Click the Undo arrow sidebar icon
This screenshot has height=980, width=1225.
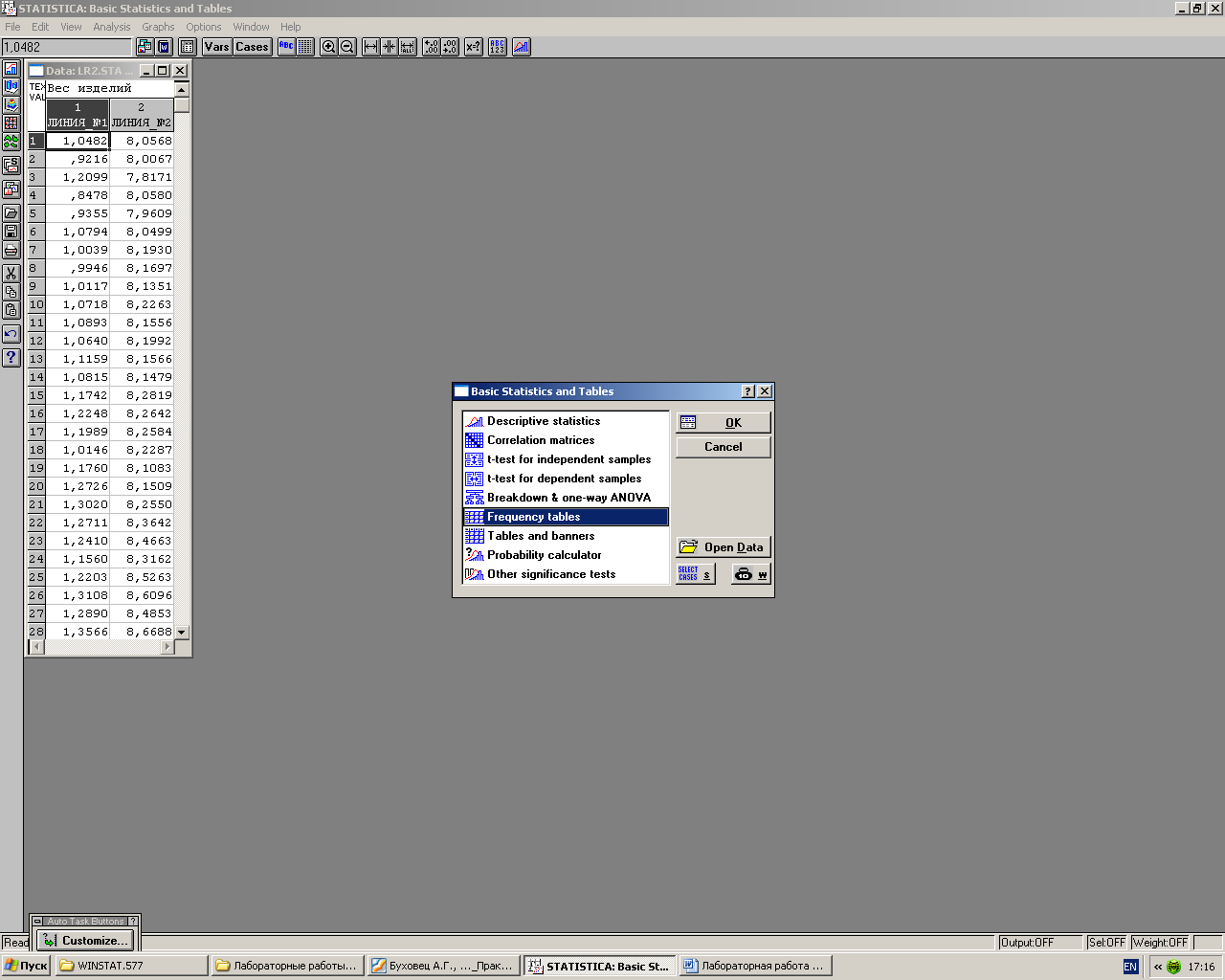(x=11, y=334)
